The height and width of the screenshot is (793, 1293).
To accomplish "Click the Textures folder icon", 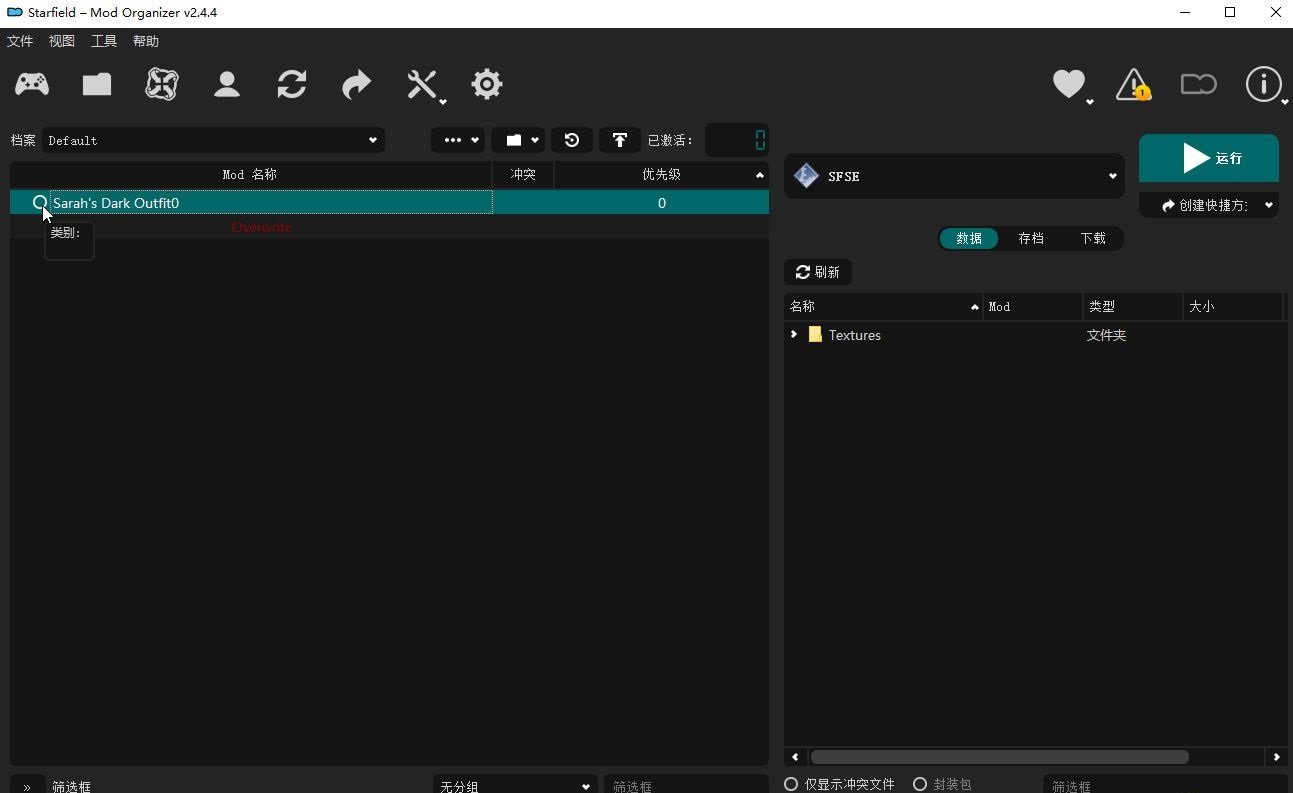I will [x=815, y=334].
